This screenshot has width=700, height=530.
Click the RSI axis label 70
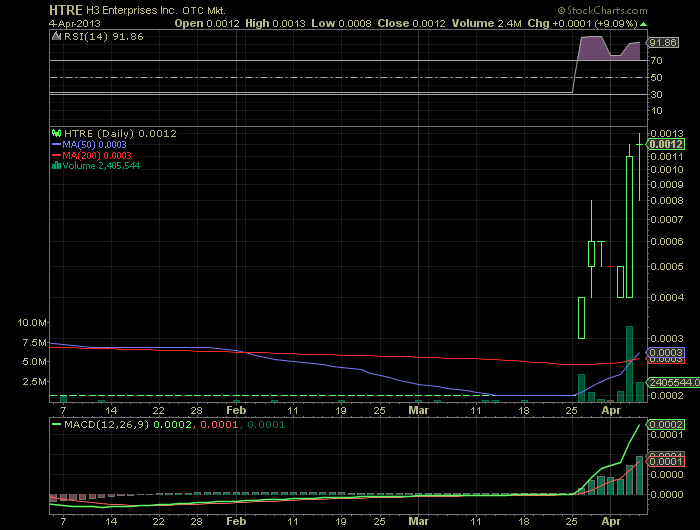[x=656, y=60]
